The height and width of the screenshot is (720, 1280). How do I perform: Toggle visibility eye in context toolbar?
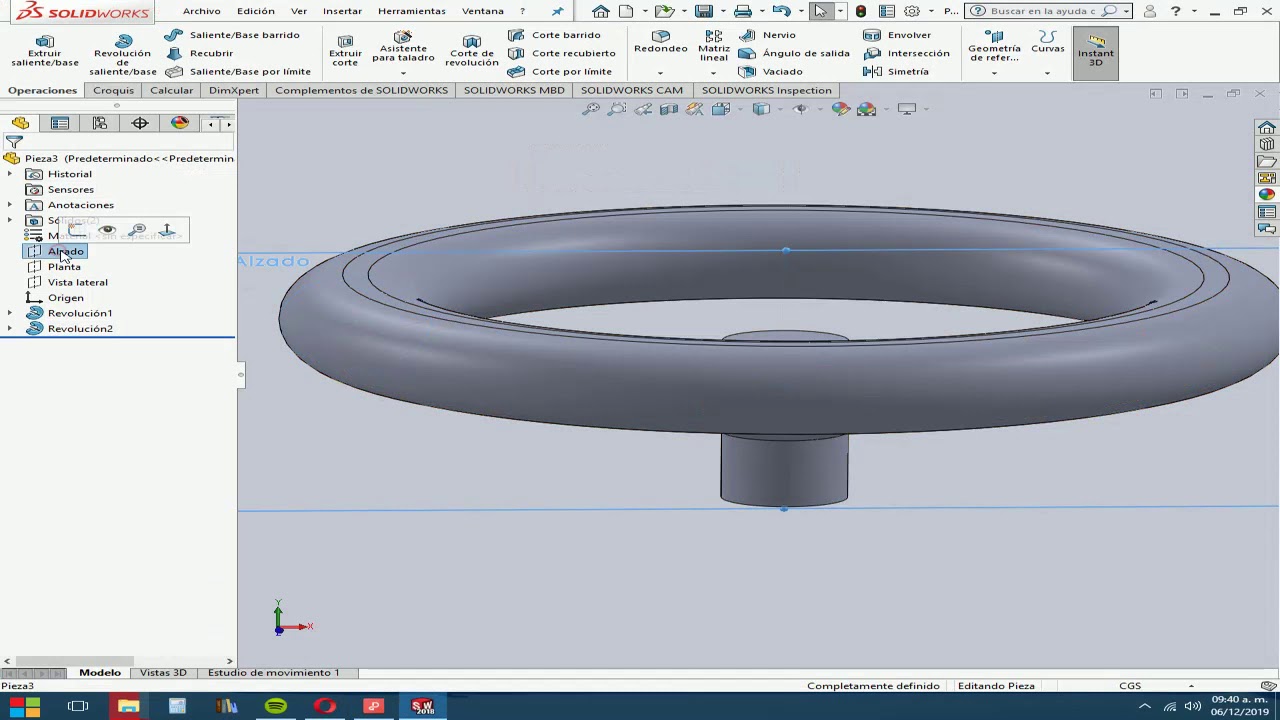[x=107, y=231]
